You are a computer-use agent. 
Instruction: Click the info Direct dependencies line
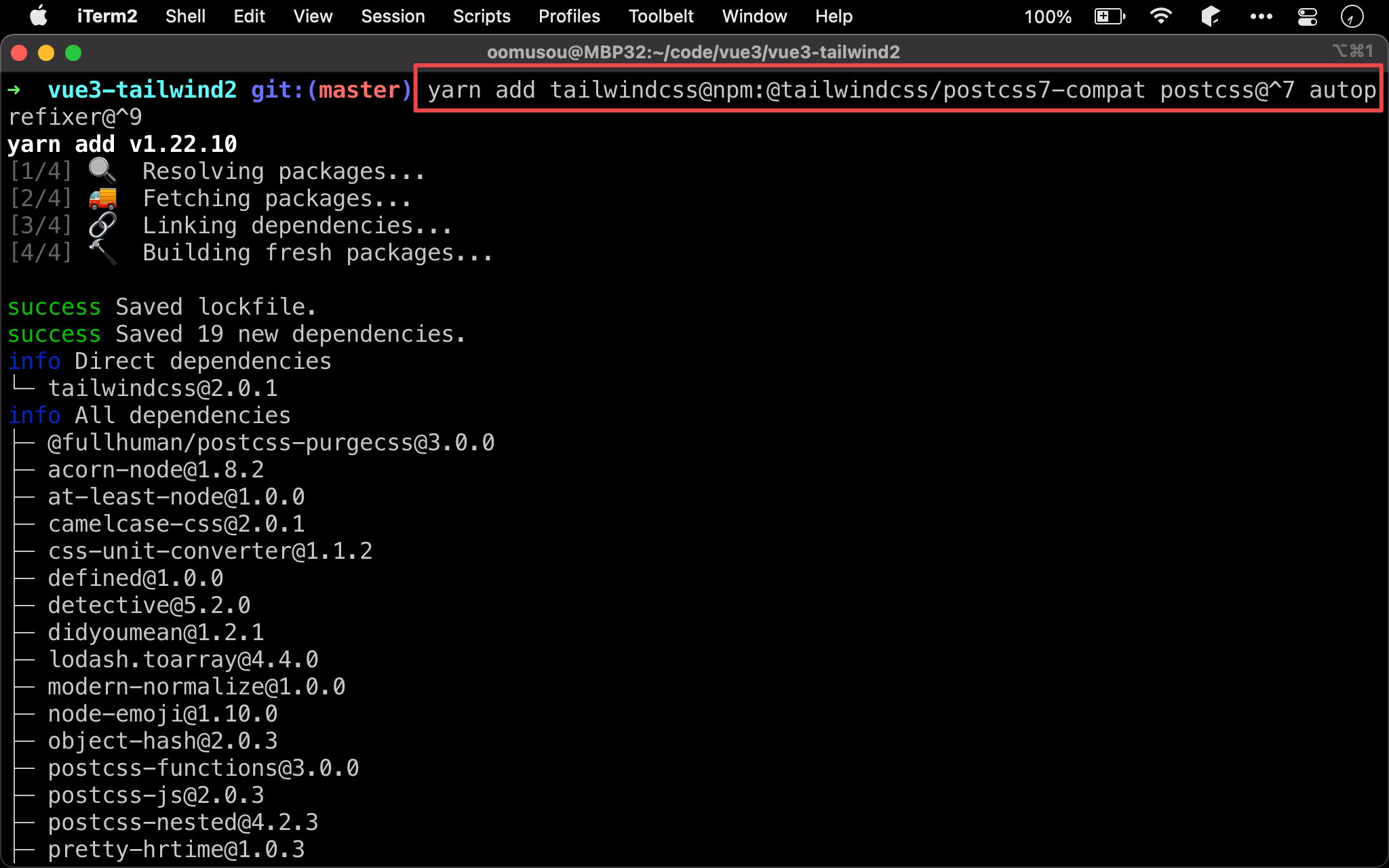170,361
